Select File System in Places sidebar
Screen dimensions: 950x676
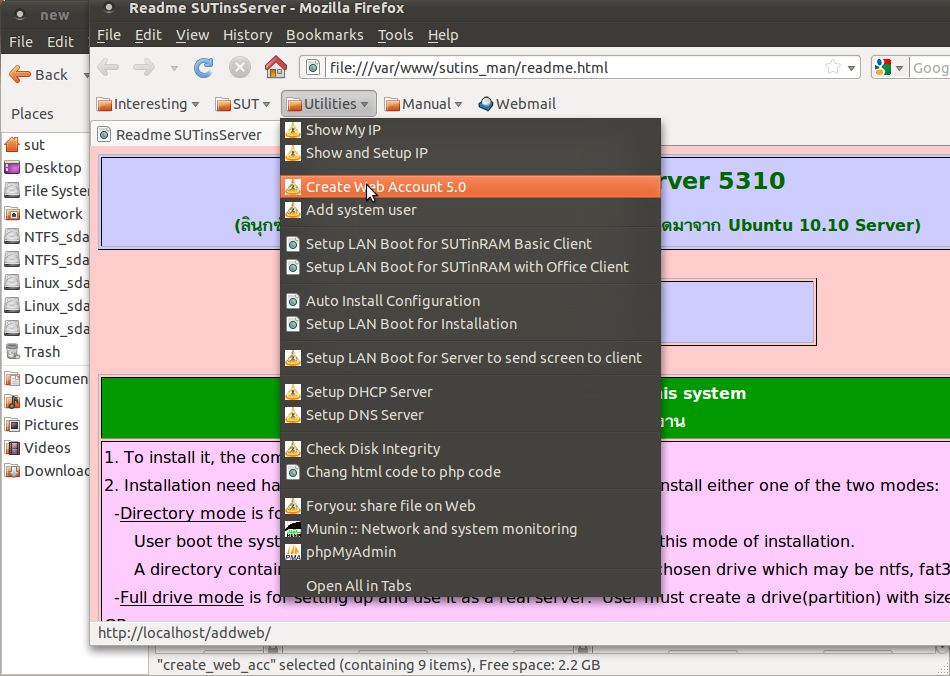coord(46,191)
